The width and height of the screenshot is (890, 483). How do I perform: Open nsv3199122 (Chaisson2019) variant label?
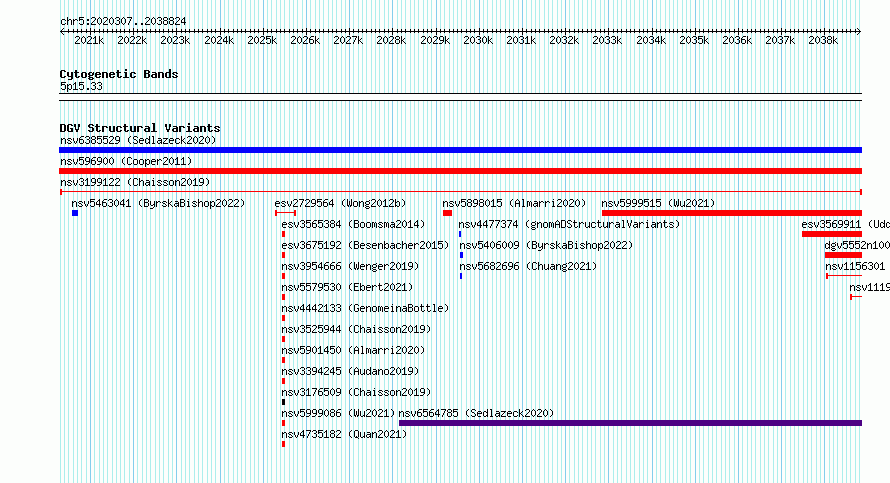pyautogui.click(x=135, y=182)
